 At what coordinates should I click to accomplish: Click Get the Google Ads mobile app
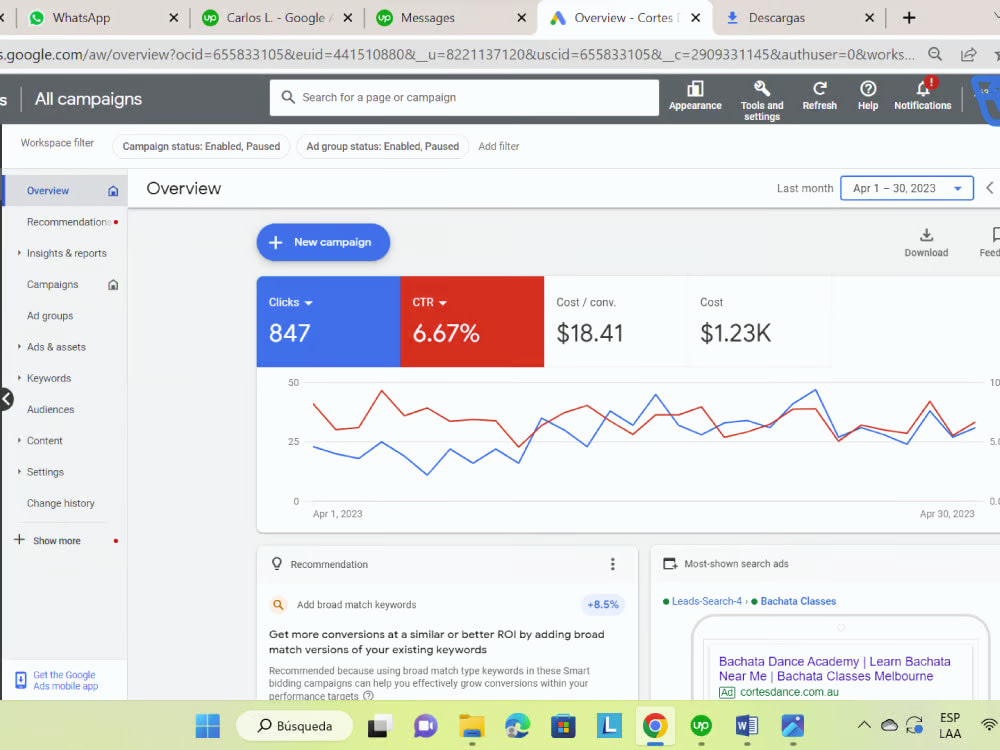click(65, 680)
